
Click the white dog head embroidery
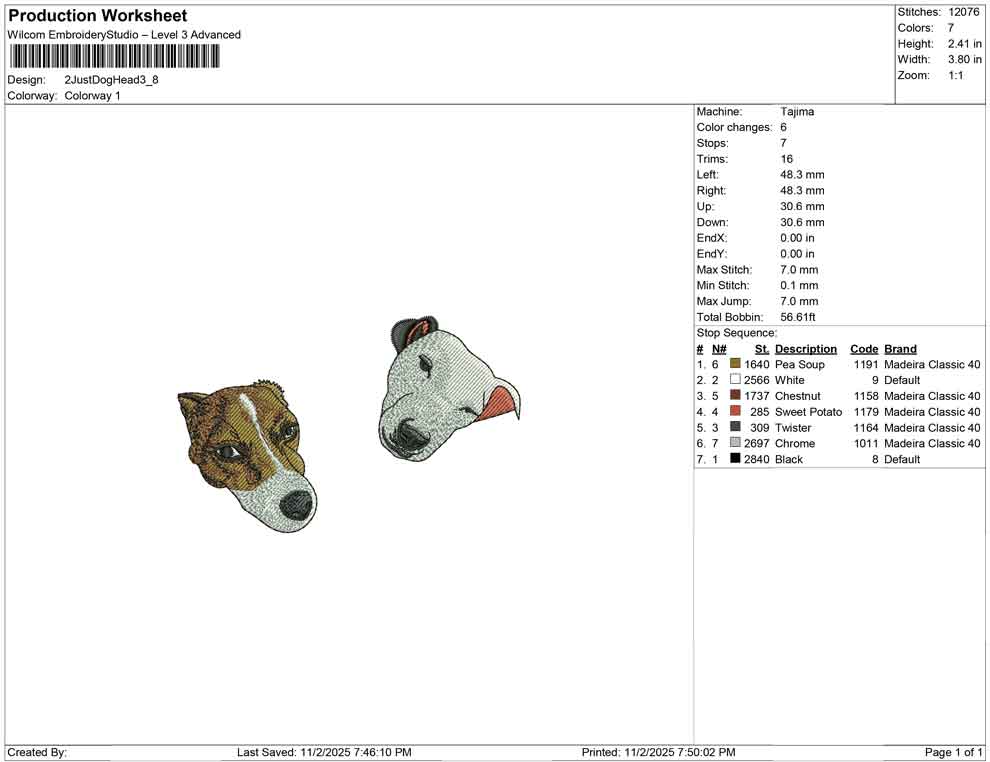(450, 388)
